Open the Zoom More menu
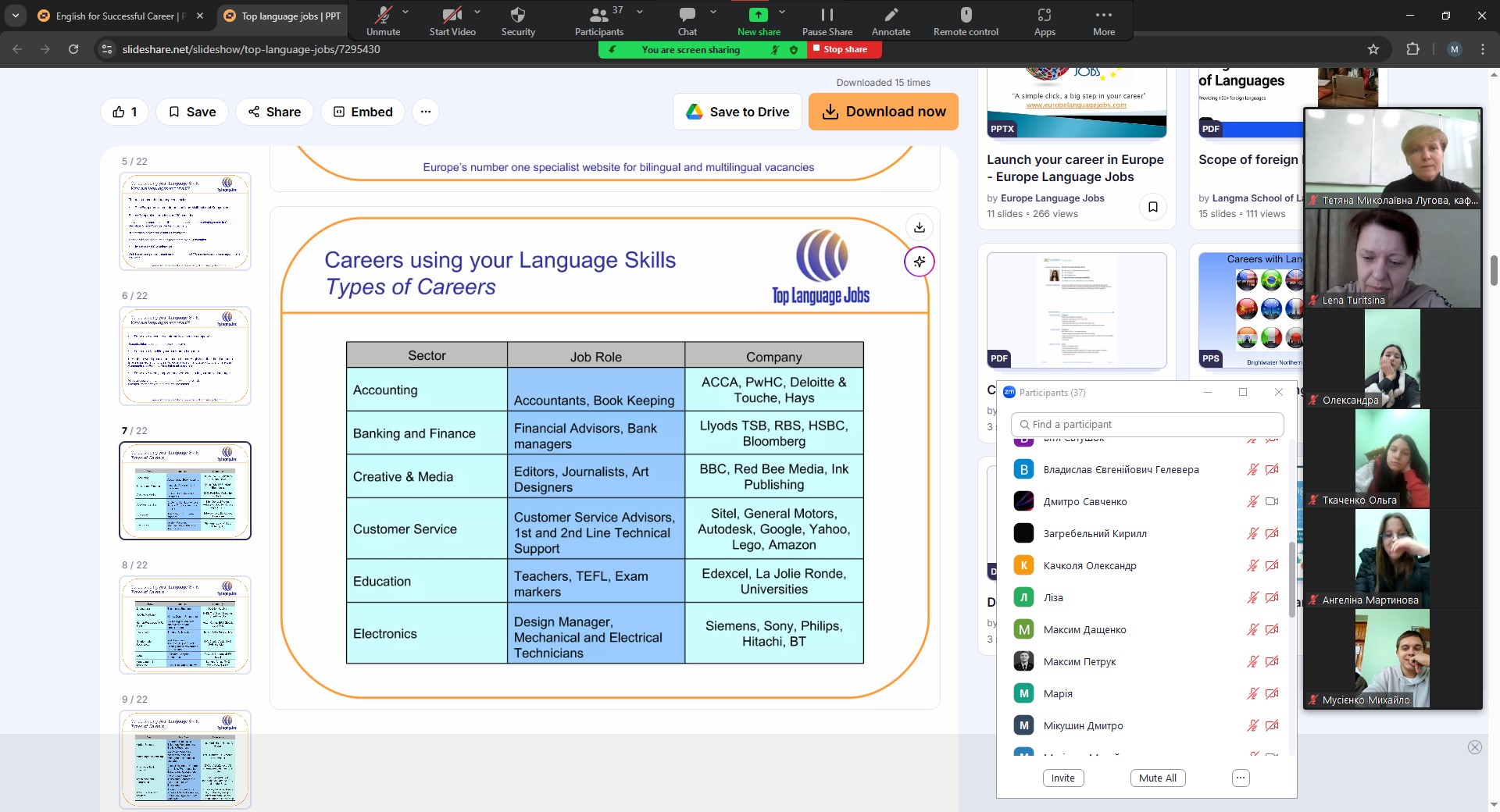 [1103, 16]
